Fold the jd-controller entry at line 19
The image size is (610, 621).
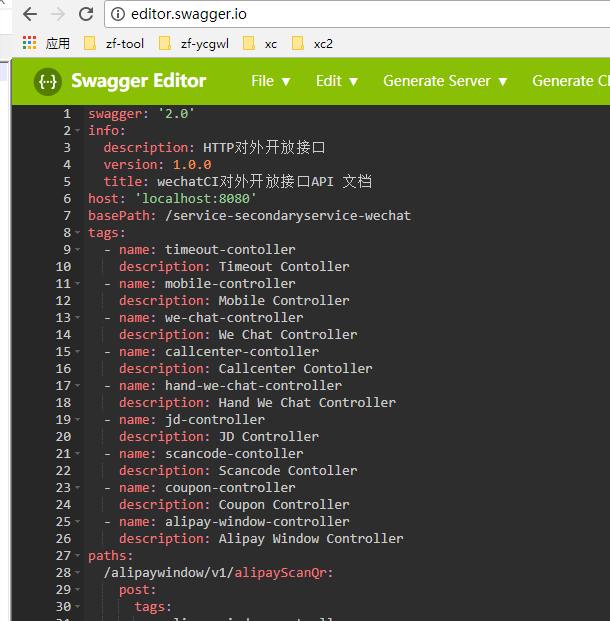[x=78, y=420]
